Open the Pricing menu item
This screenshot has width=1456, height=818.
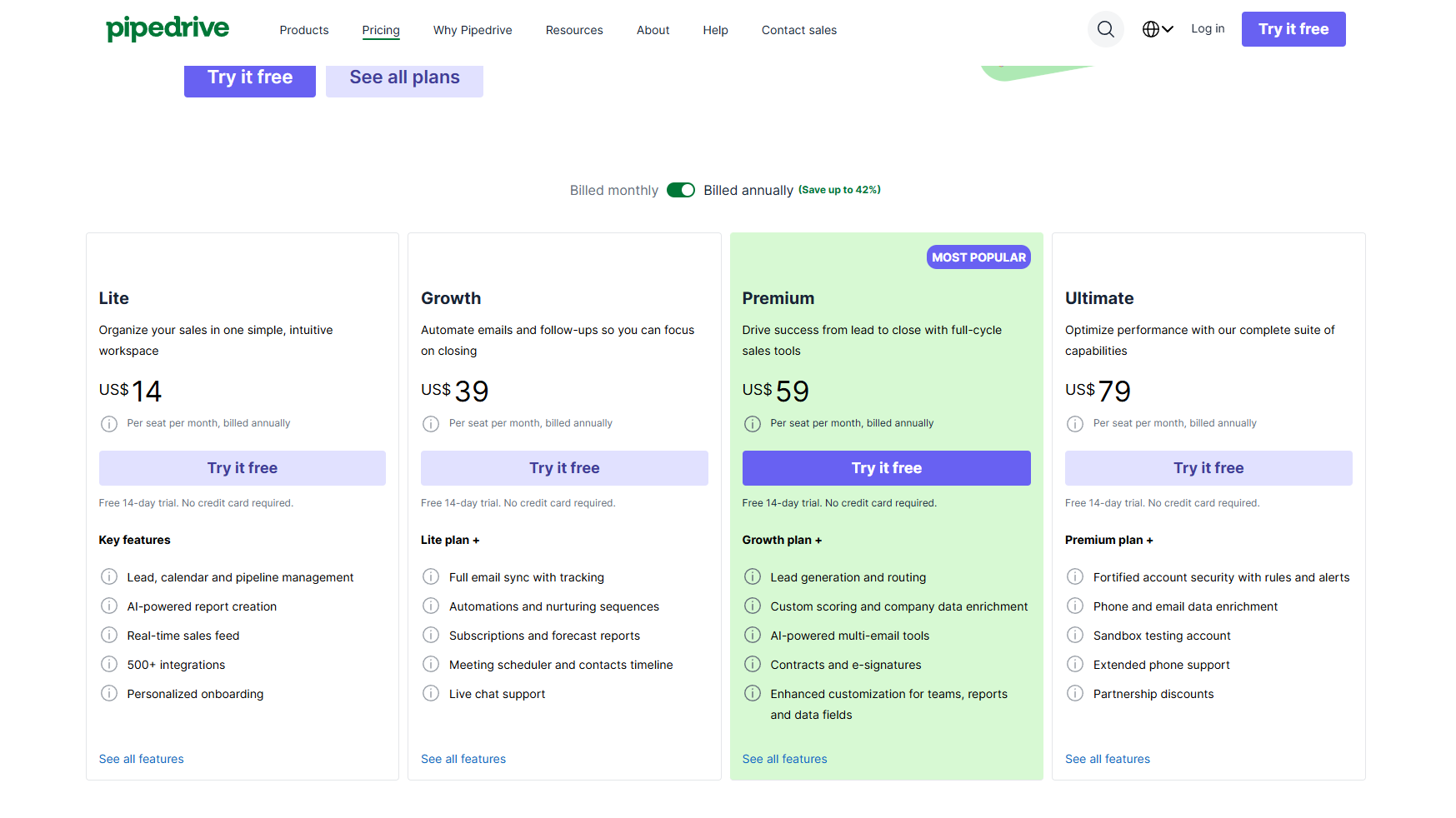(381, 30)
